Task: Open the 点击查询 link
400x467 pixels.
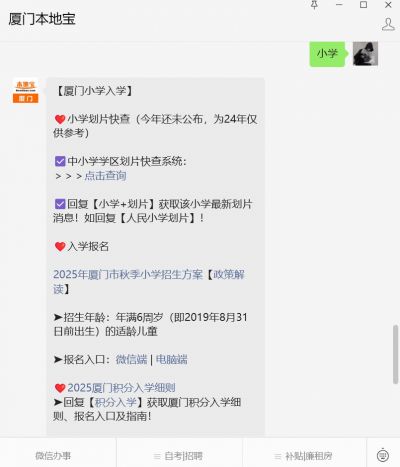Action: [x=105, y=176]
